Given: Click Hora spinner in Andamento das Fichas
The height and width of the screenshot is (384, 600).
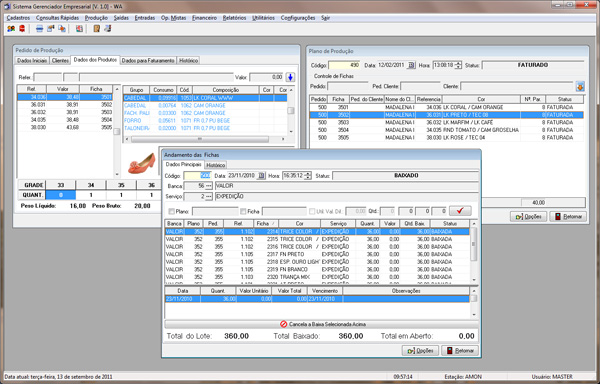Looking at the screenshot, I should [x=308, y=176].
